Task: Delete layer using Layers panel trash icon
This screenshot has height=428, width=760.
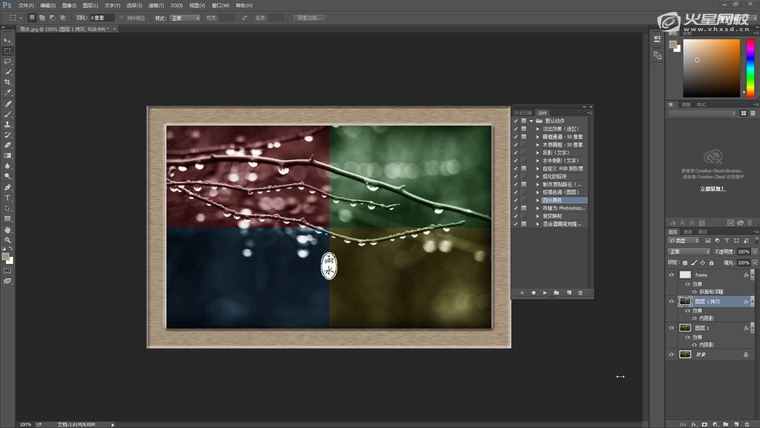Action: pyautogui.click(x=749, y=423)
